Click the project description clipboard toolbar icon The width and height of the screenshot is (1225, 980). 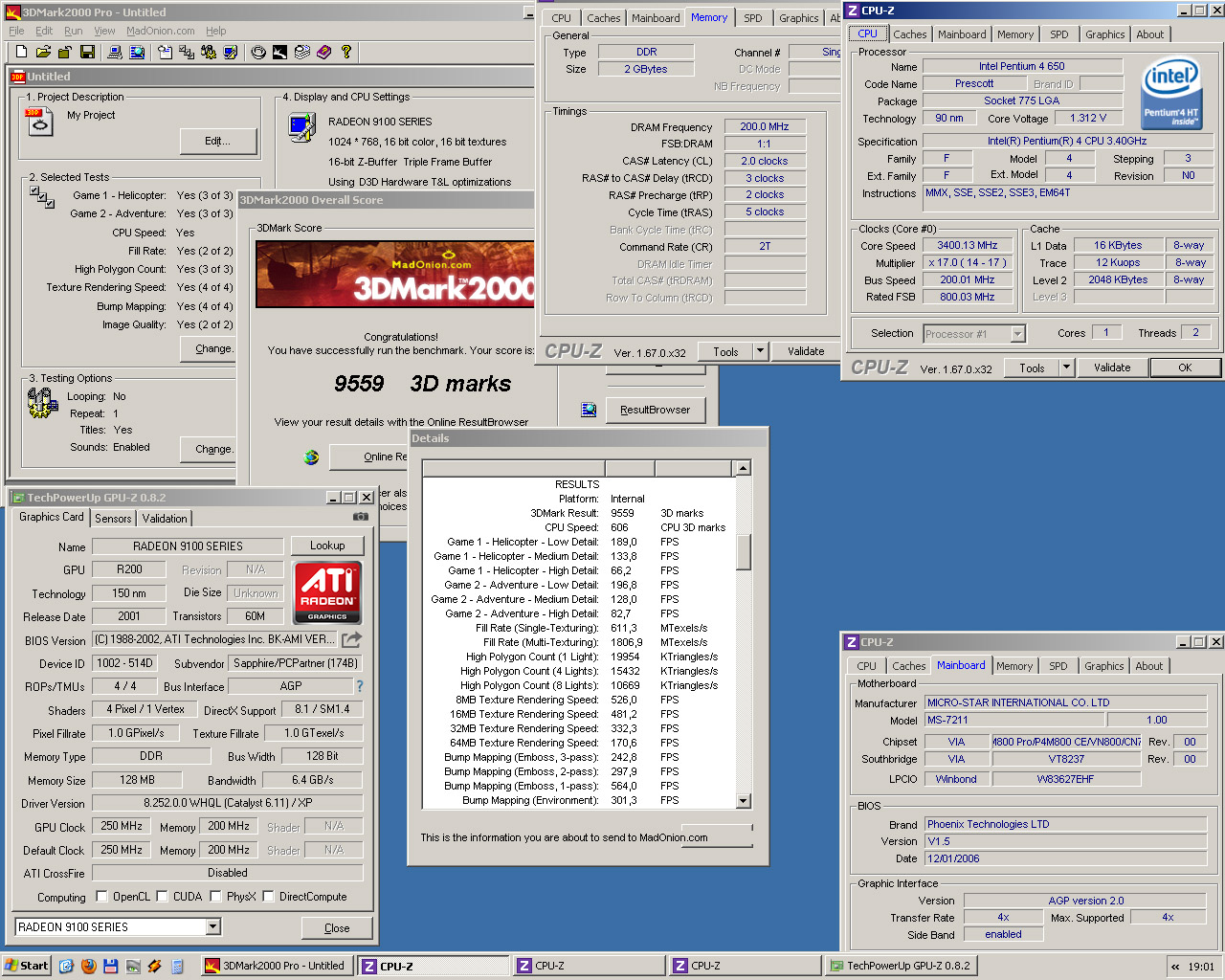pyautogui.click(x=165, y=52)
